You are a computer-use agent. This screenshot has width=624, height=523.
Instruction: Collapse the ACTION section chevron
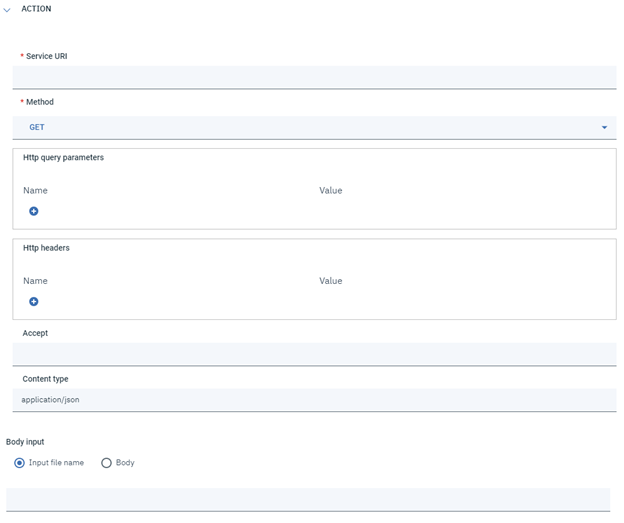click(8, 9)
